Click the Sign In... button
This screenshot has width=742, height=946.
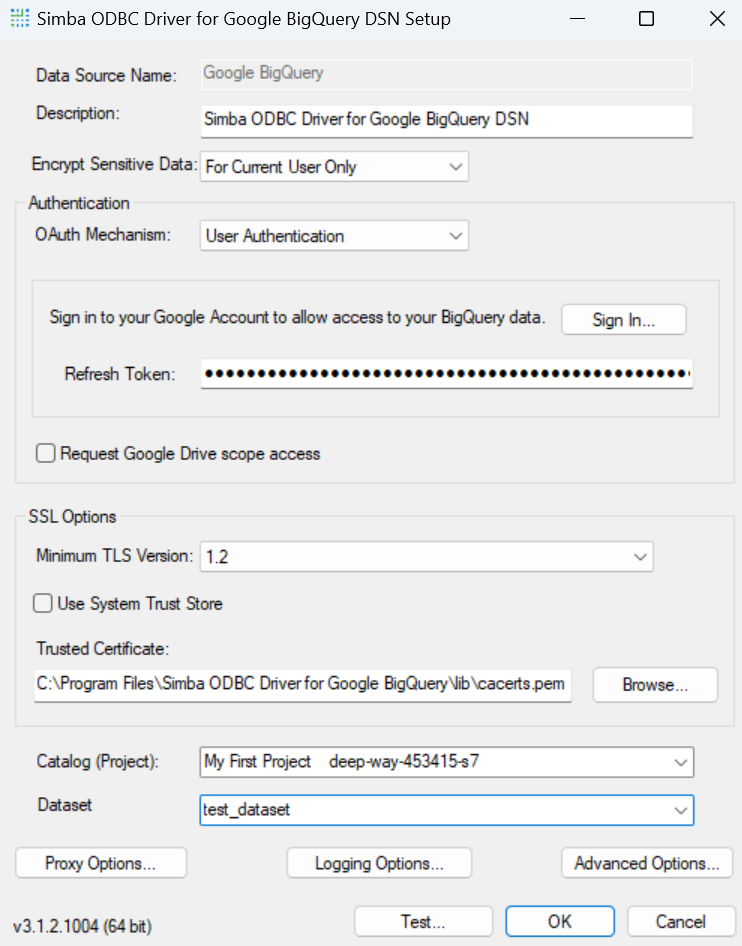[624, 319]
